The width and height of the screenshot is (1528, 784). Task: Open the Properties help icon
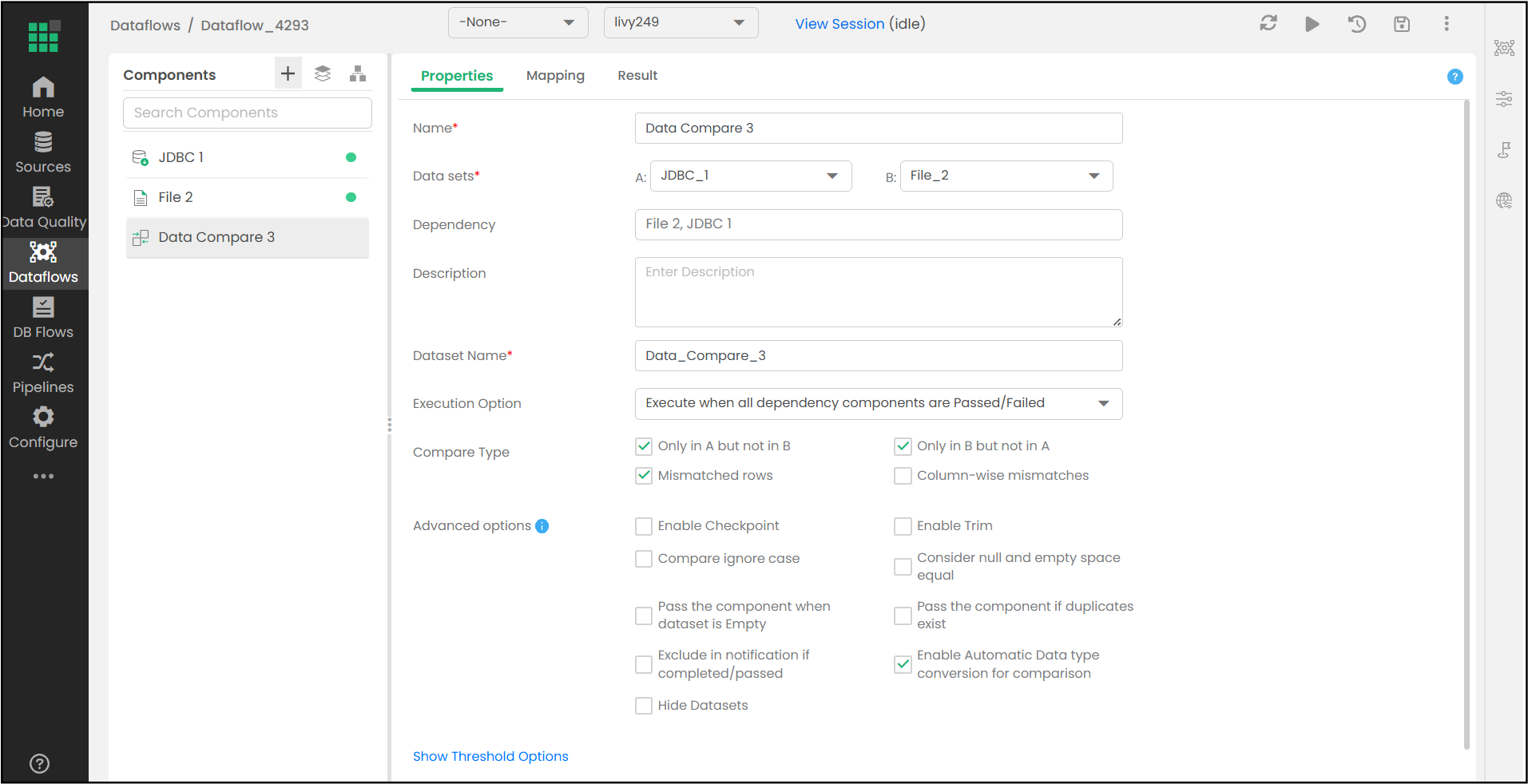[x=1455, y=77]
